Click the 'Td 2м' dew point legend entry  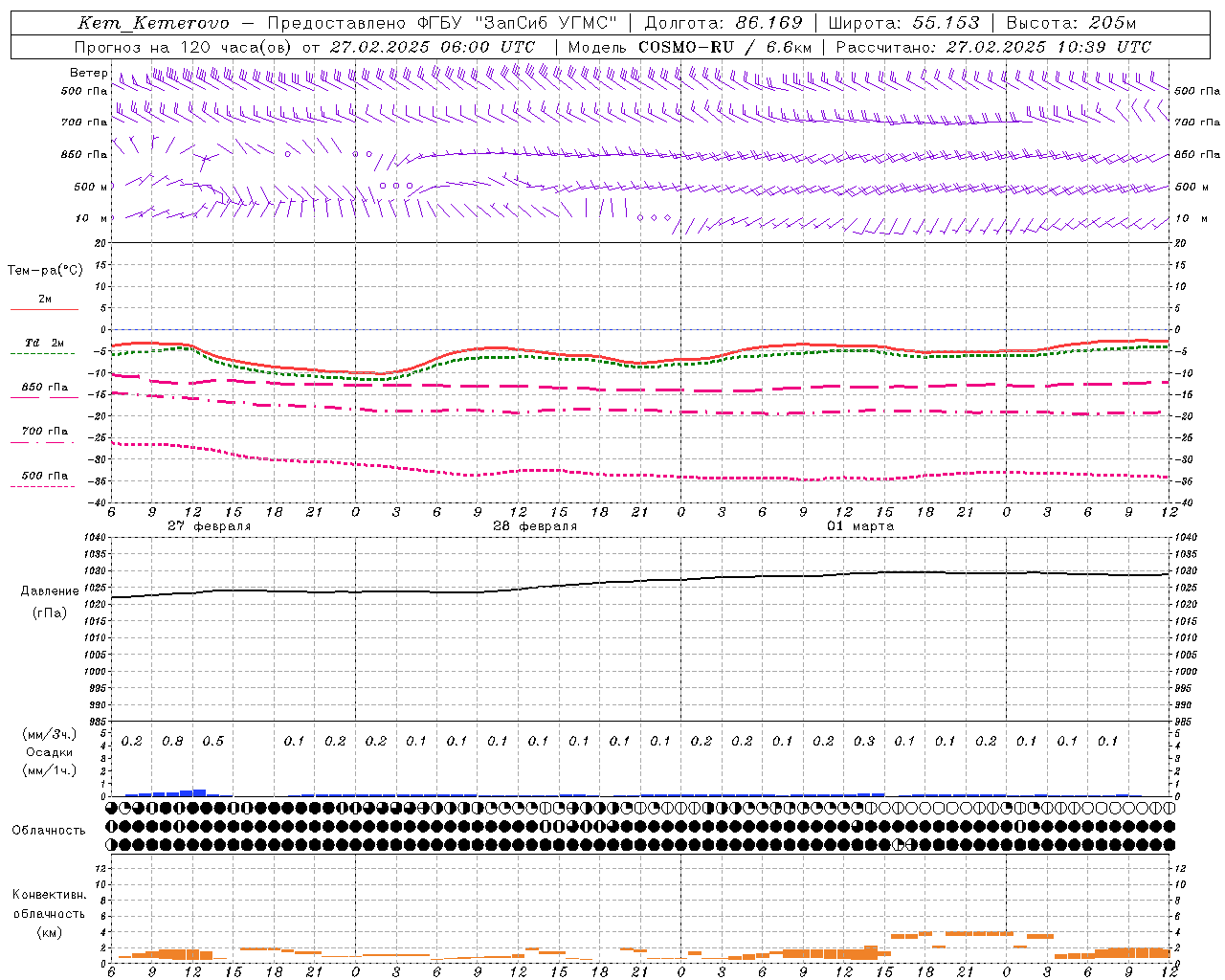(x=45, y=343)
